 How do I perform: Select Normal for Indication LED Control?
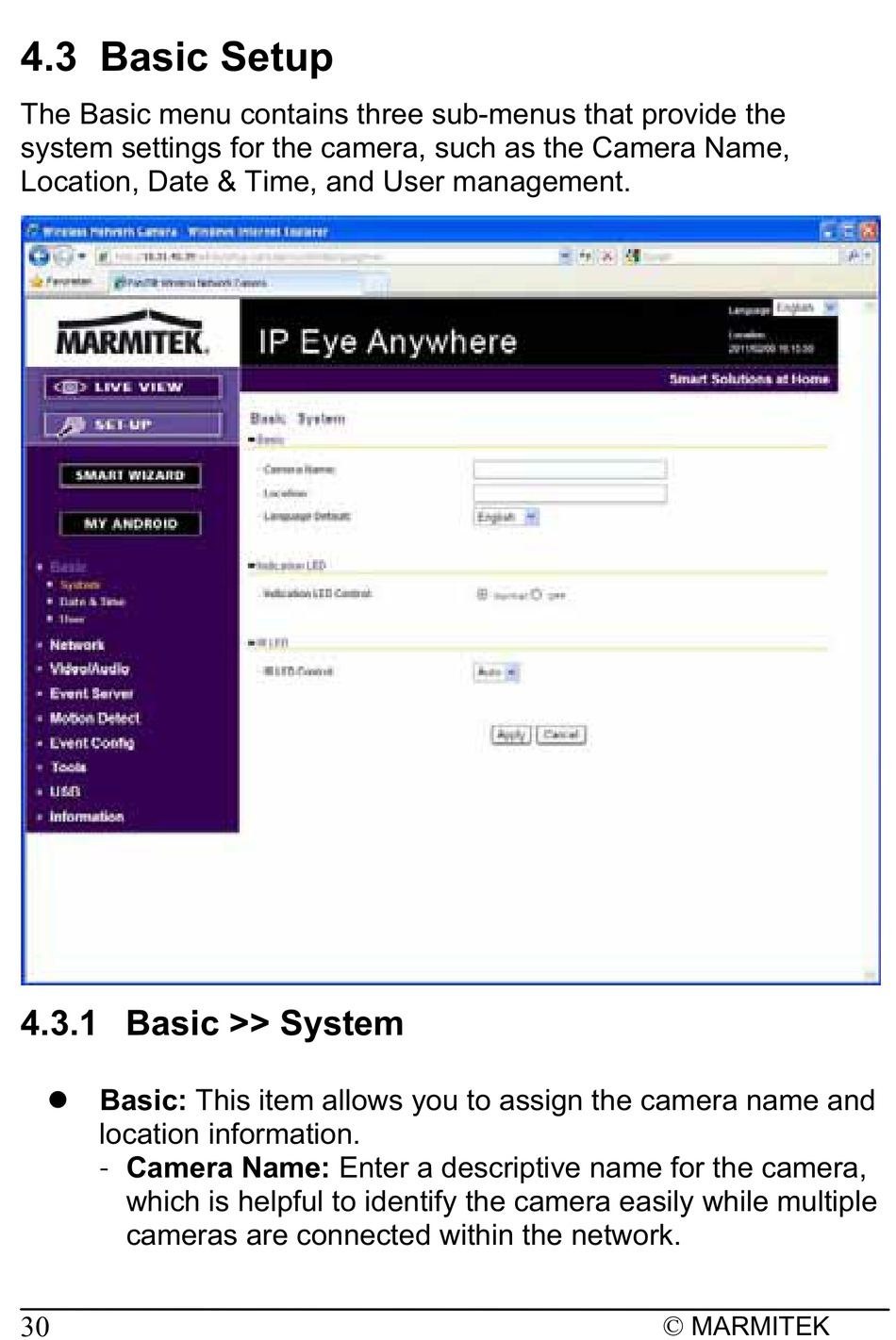point(482,595)
